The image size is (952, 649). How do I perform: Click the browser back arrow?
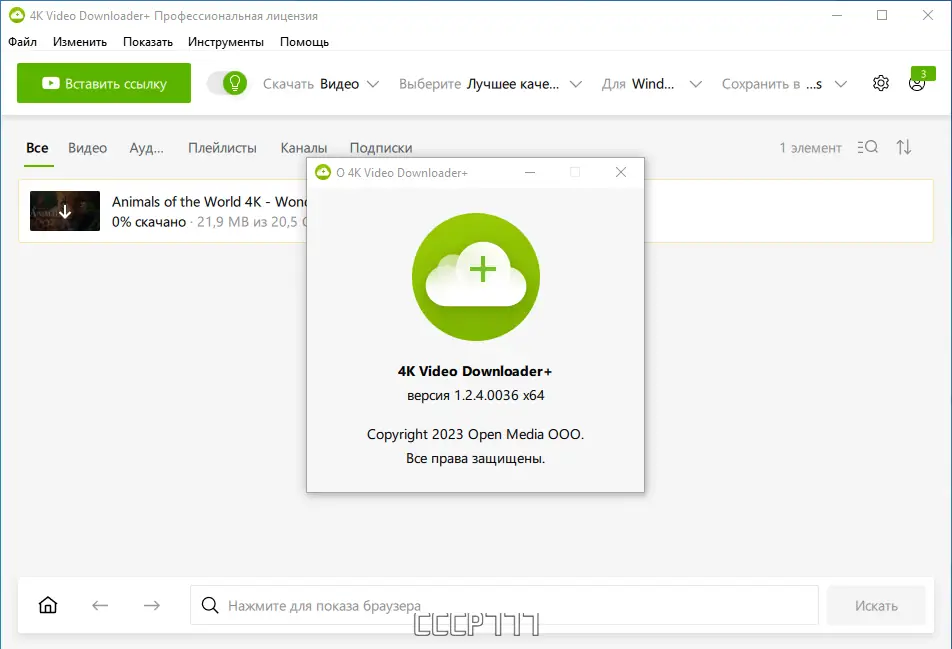pos(100,605)
